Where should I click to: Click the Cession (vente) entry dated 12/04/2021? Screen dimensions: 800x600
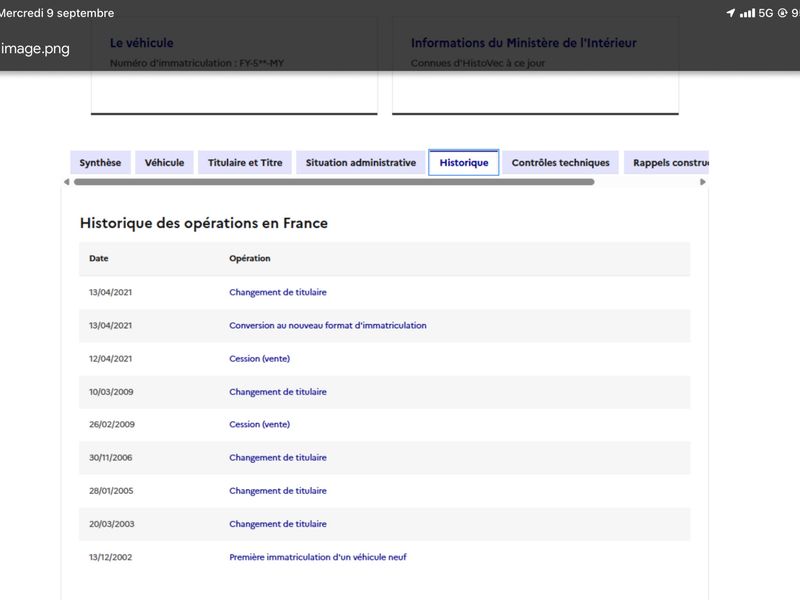(259, 359)
